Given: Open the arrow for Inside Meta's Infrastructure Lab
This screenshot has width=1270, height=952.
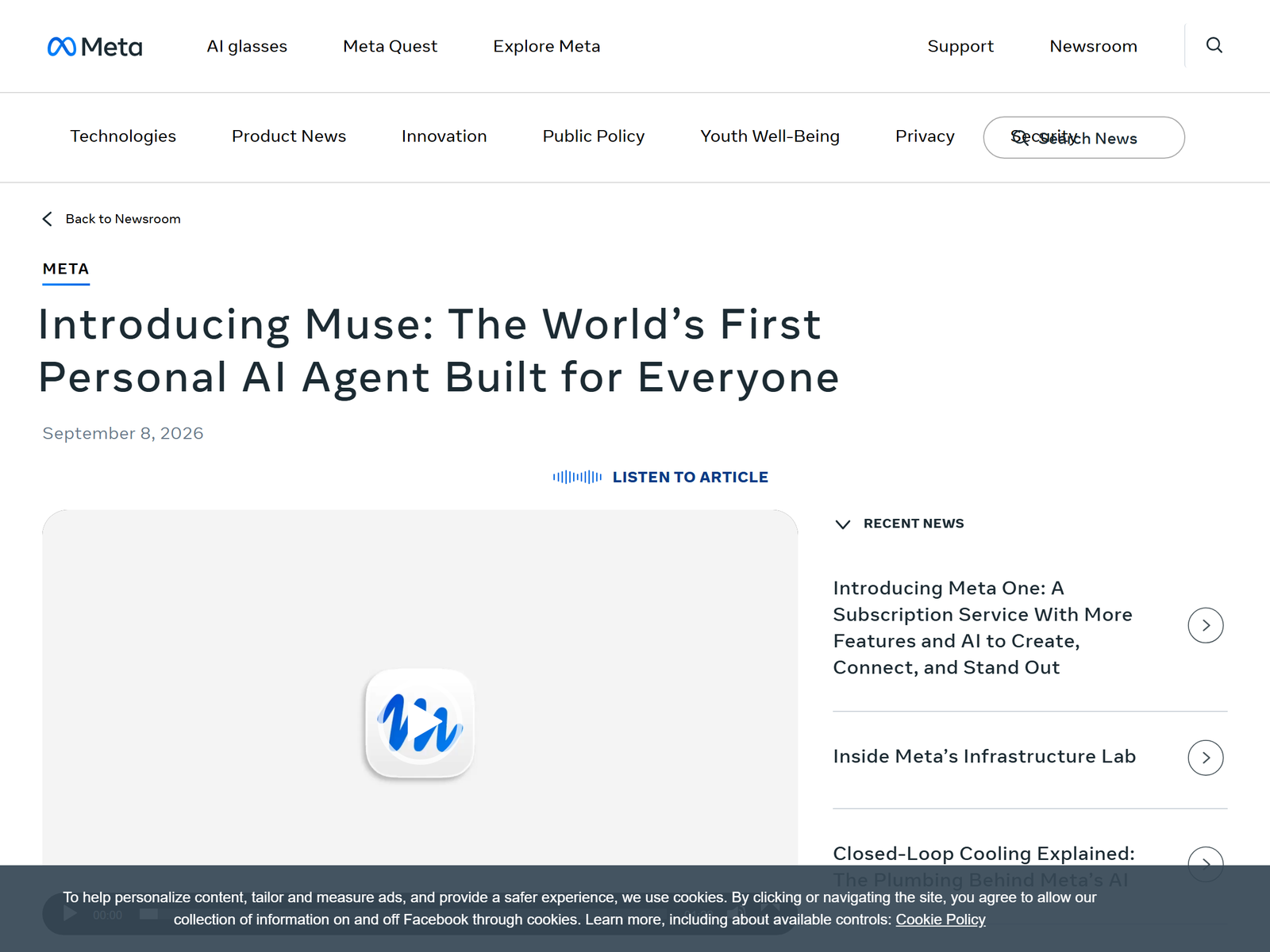Looking at the screenshot, I should (1205, 758).
